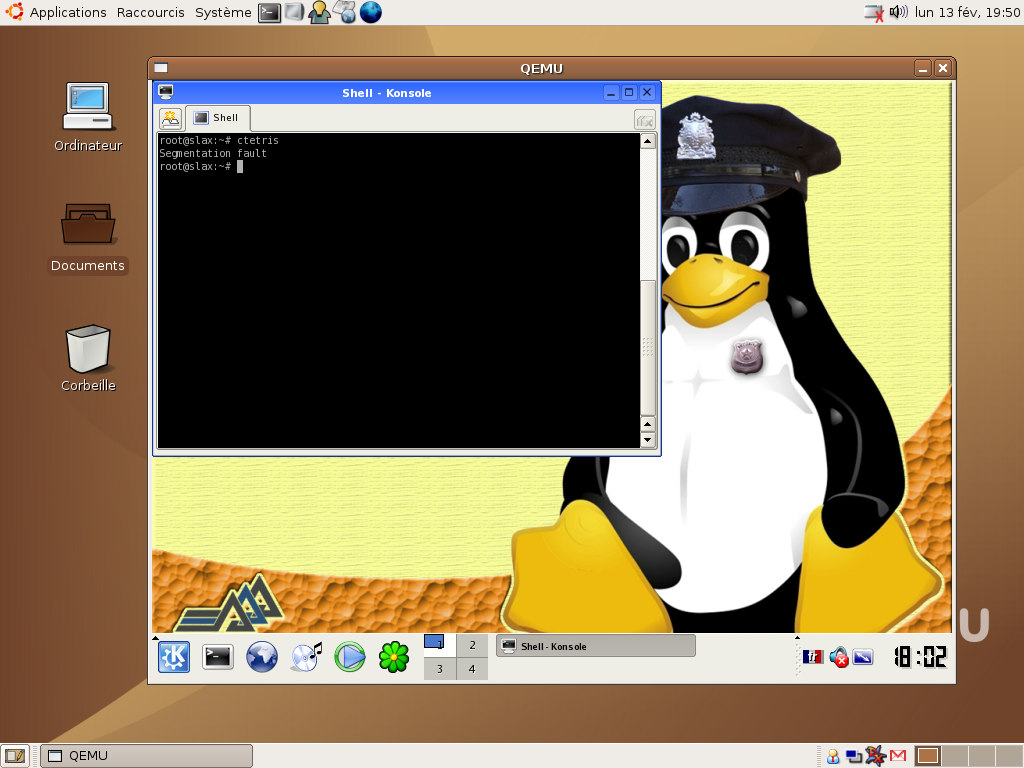The width and height of the screenshot is (1024, 768).
Task: Click the Konsole new session icon
Action: click(170, 118)
